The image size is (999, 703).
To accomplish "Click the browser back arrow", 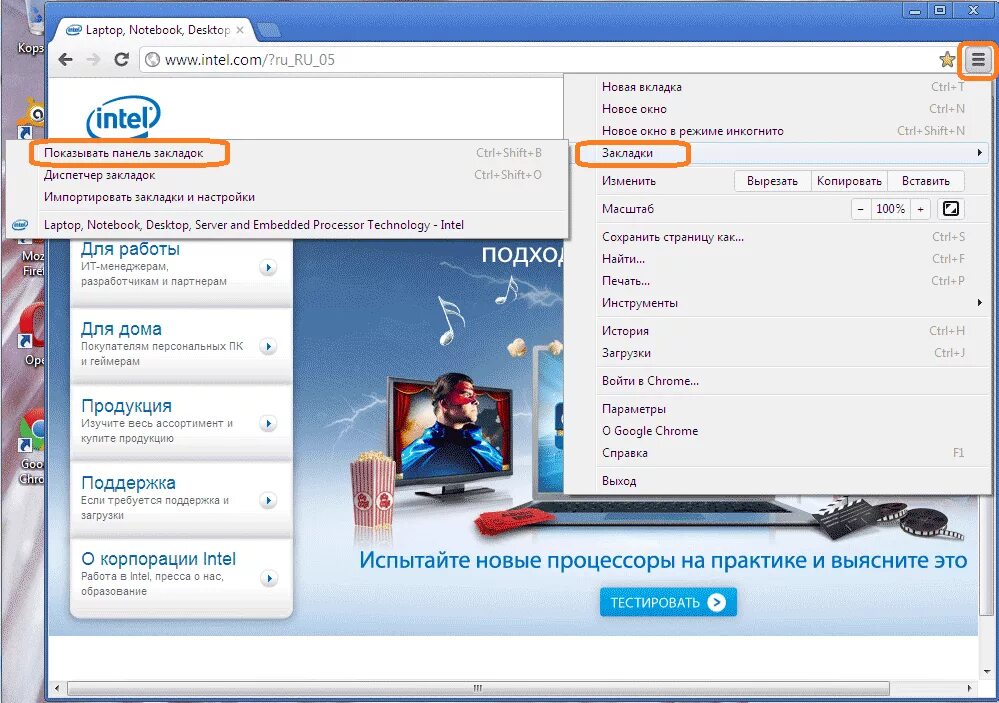I will [x=65, y=60].
